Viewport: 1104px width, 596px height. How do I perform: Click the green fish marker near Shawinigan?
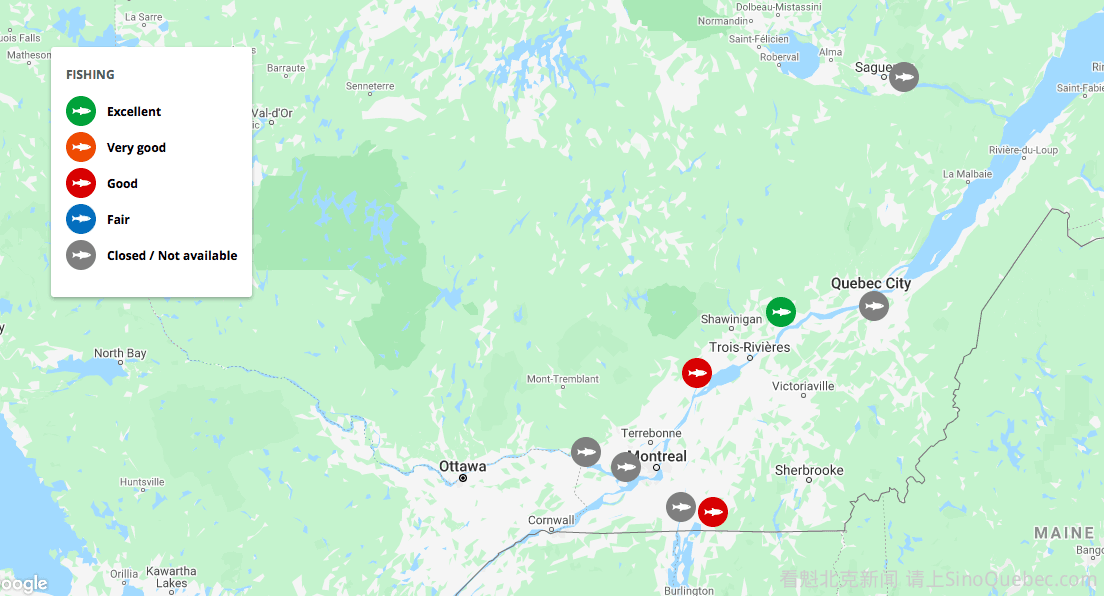pos(781,312)
